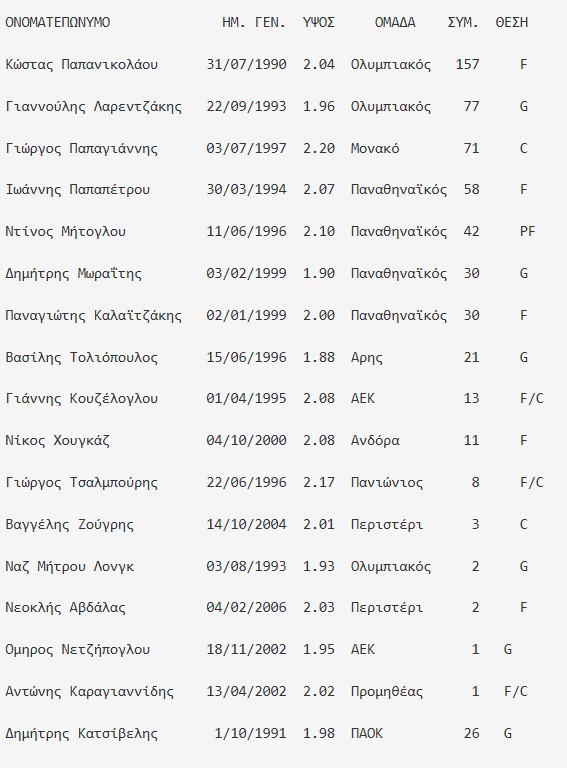Click the team Προμηθέας

coord(387,692)
